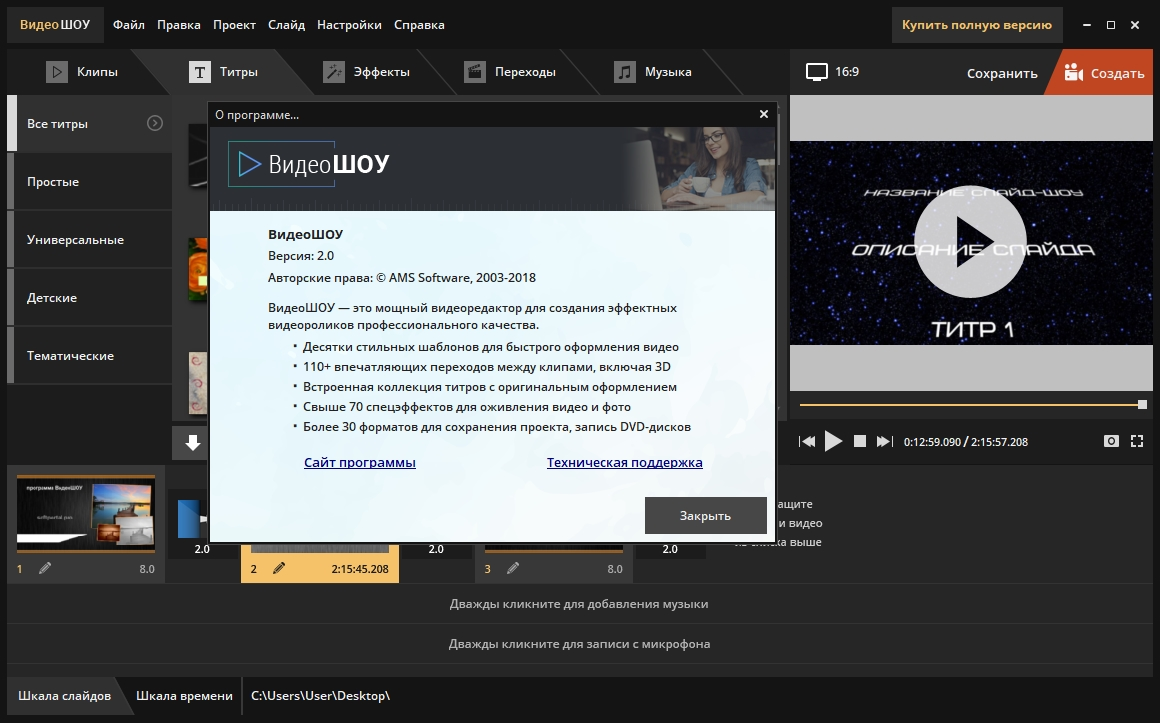Click the preview playback progress slider handle
Image resolution: width=1160 pixels, height=723 pixels.
1142,404
